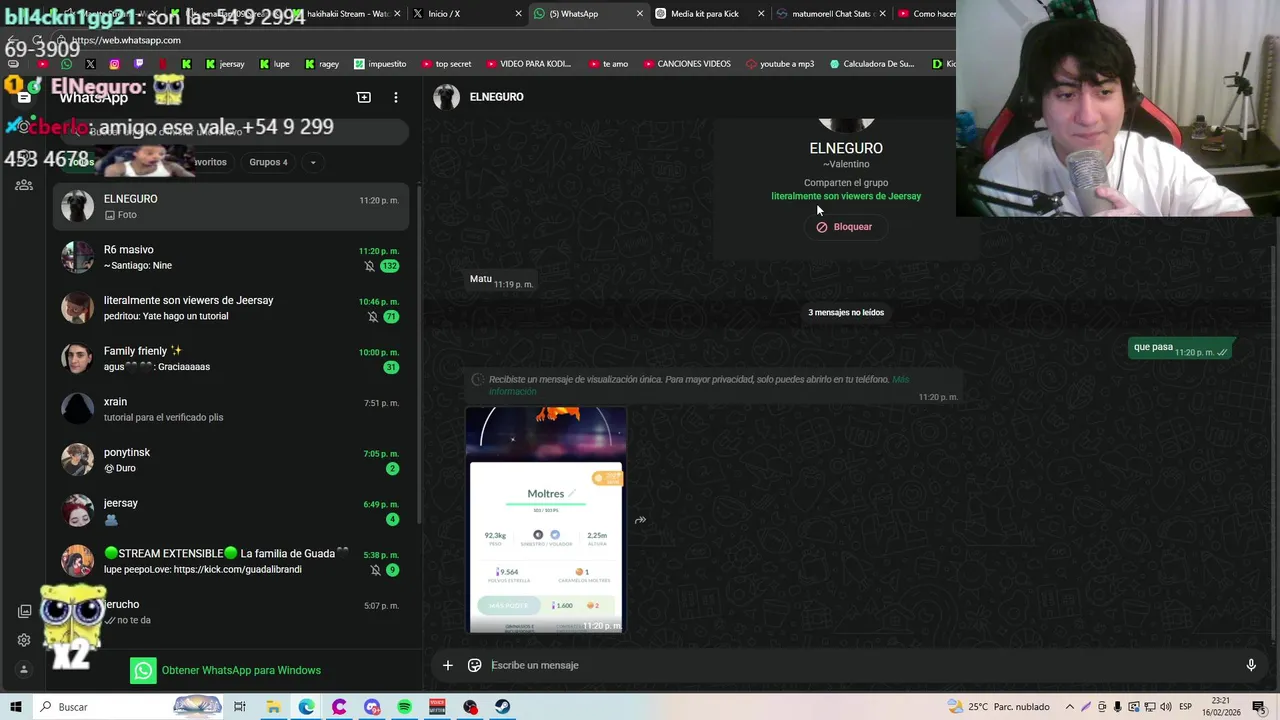Show hidden system tray icons chevron
Screen dimensions: 1280x720
1071,707
